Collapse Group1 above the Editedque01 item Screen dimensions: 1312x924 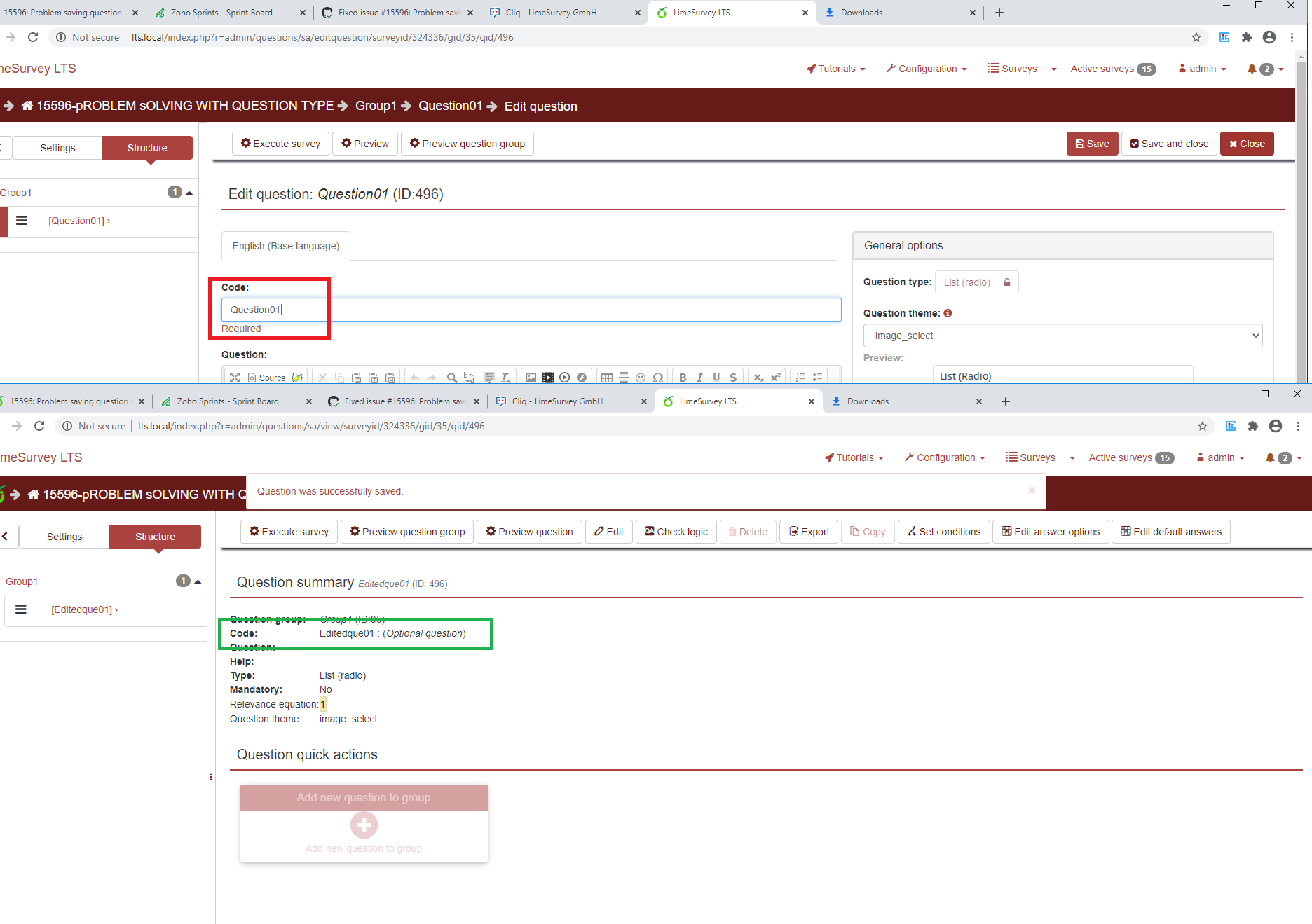point(198,581)
